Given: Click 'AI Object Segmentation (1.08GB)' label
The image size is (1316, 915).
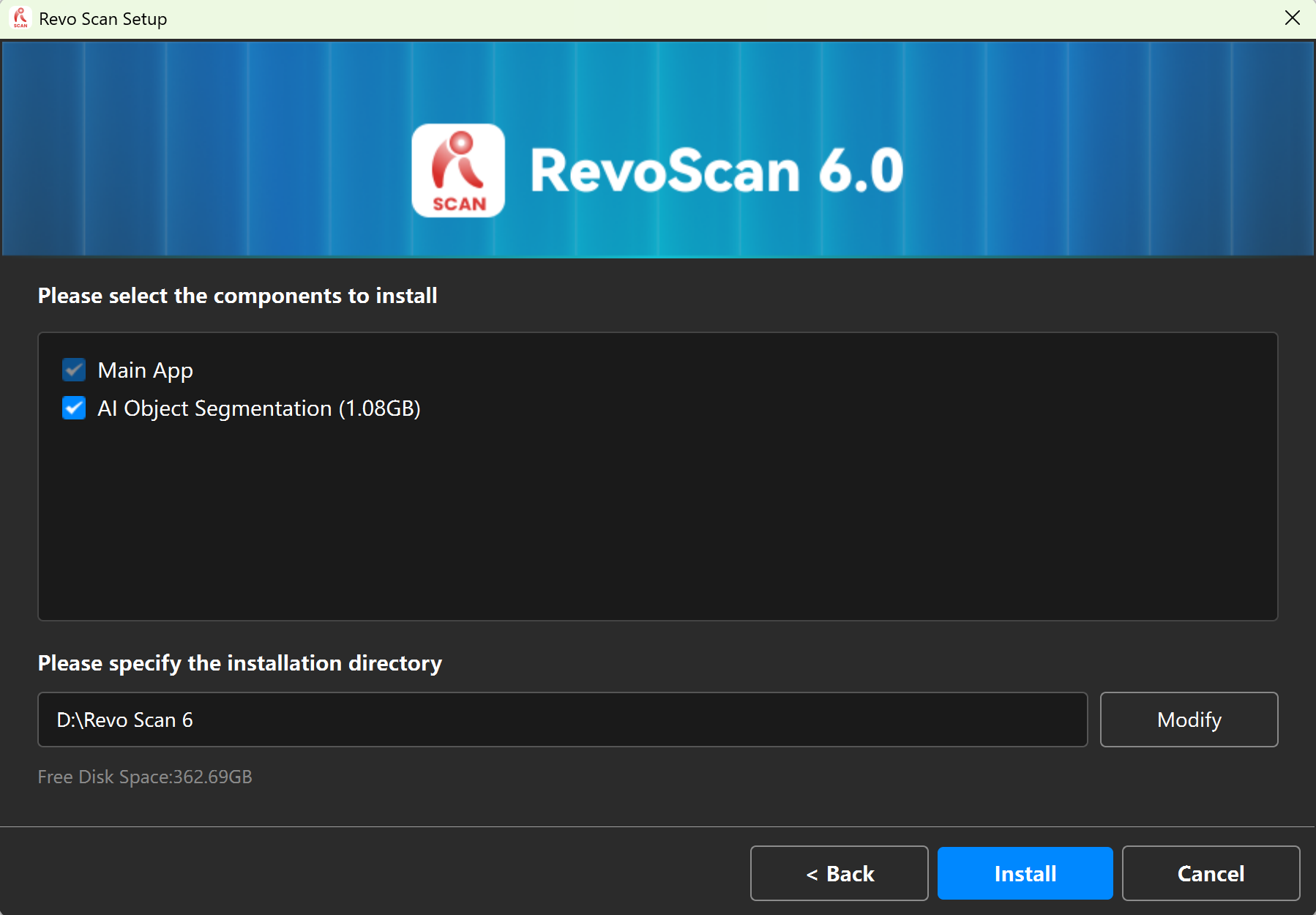Looking at the screenshot, I should click(x=259, y=408).
